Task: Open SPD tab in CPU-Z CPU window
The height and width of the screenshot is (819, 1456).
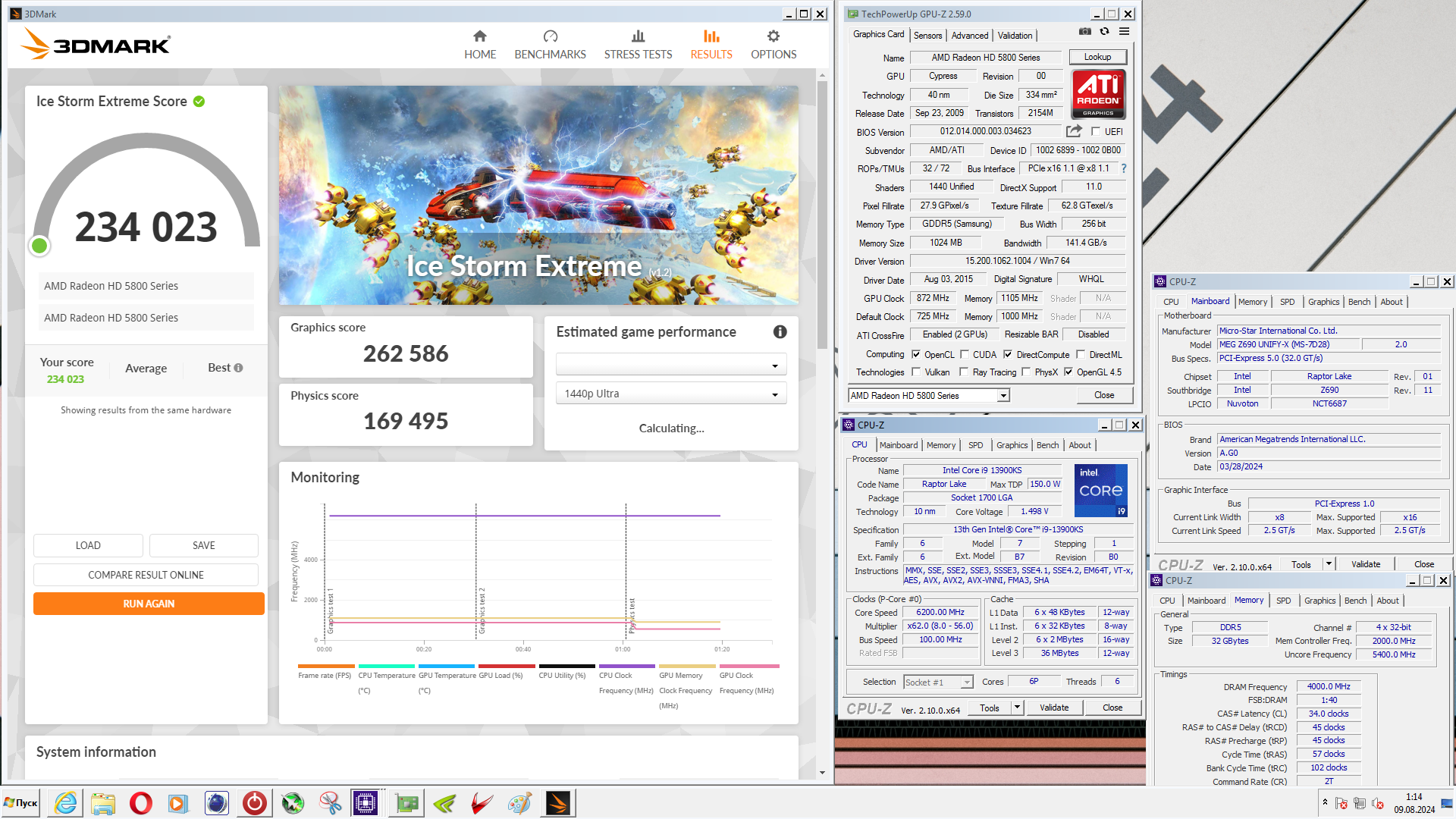Action: point(975,445)
